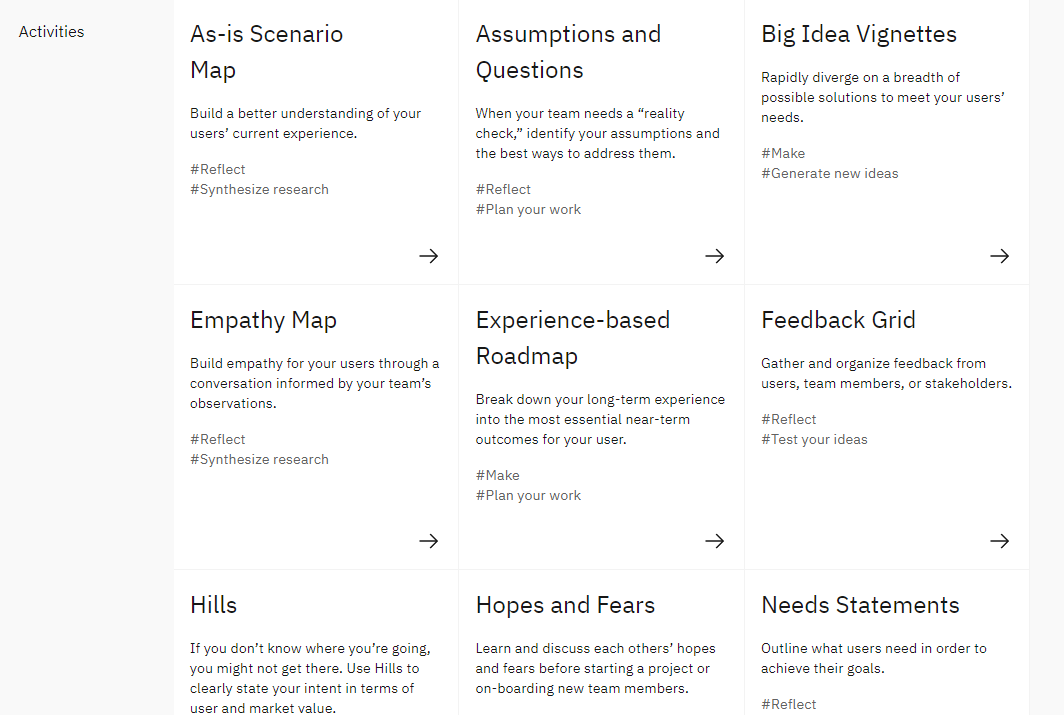Click #Generate new ideas tag on Big Idea Vignettes
This screenshot has height=715, width=1064.
[x=830, y=173]
